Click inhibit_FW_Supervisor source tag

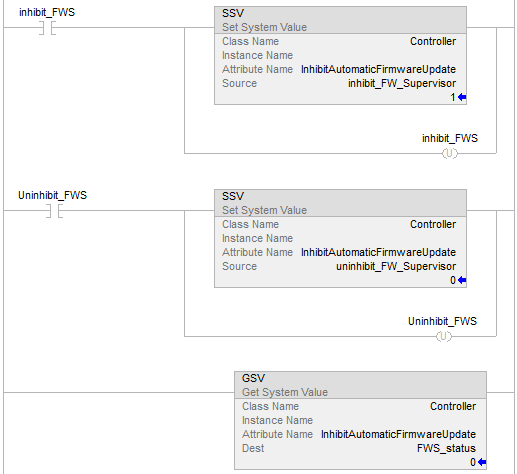coord(402,83)
